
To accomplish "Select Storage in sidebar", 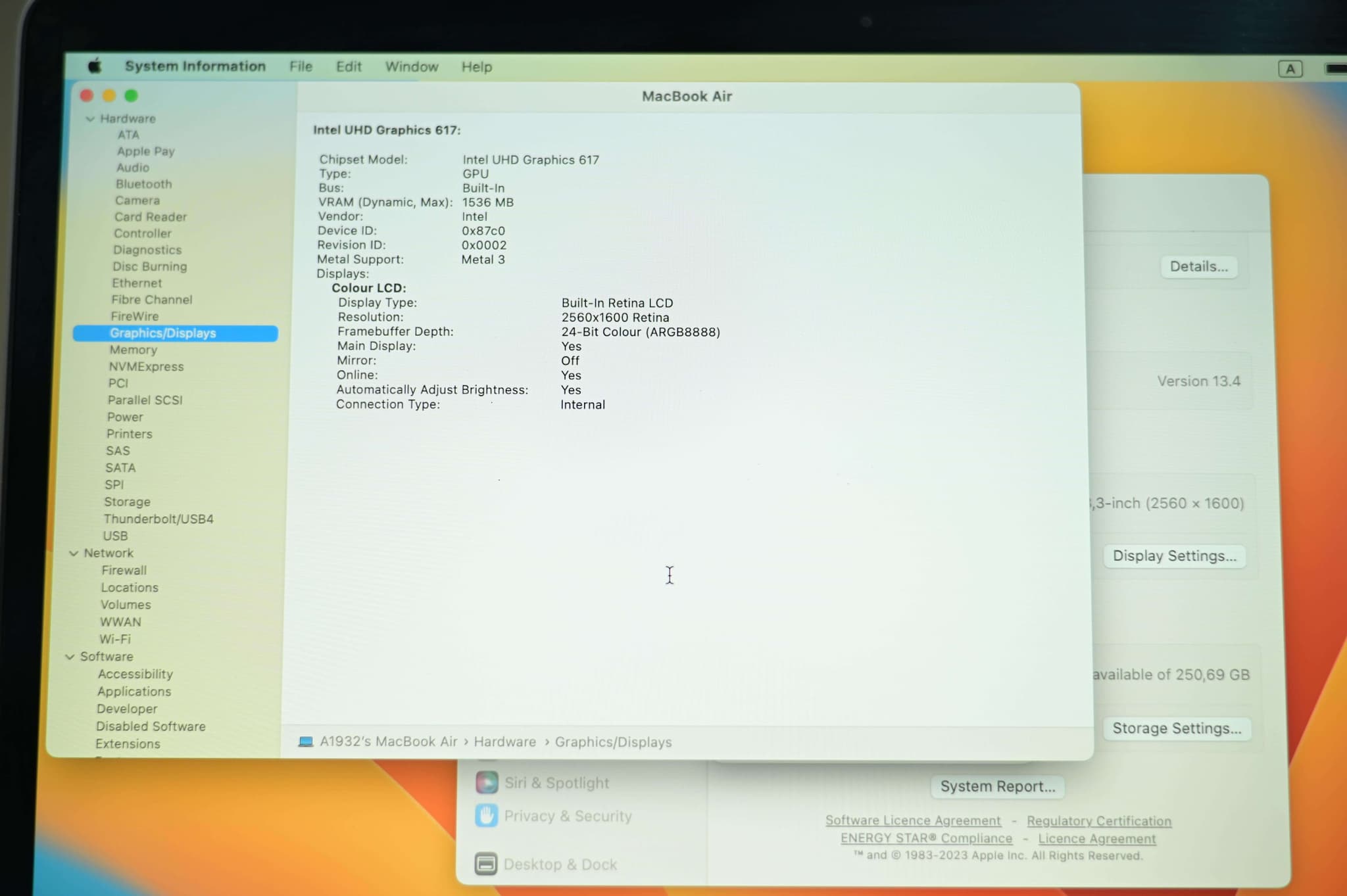I will 127,502.
